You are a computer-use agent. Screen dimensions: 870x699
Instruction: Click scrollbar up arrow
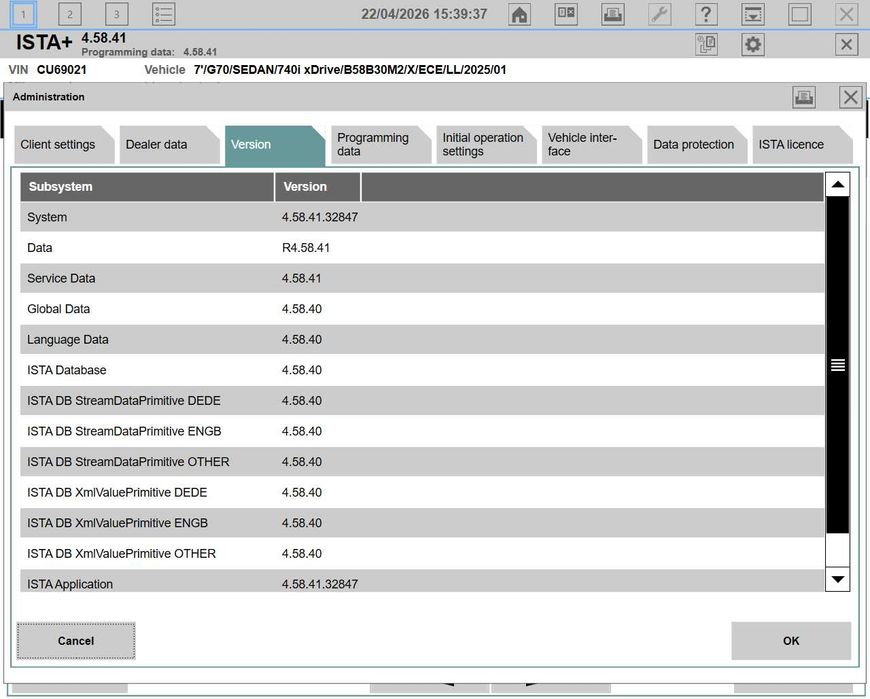838,185
